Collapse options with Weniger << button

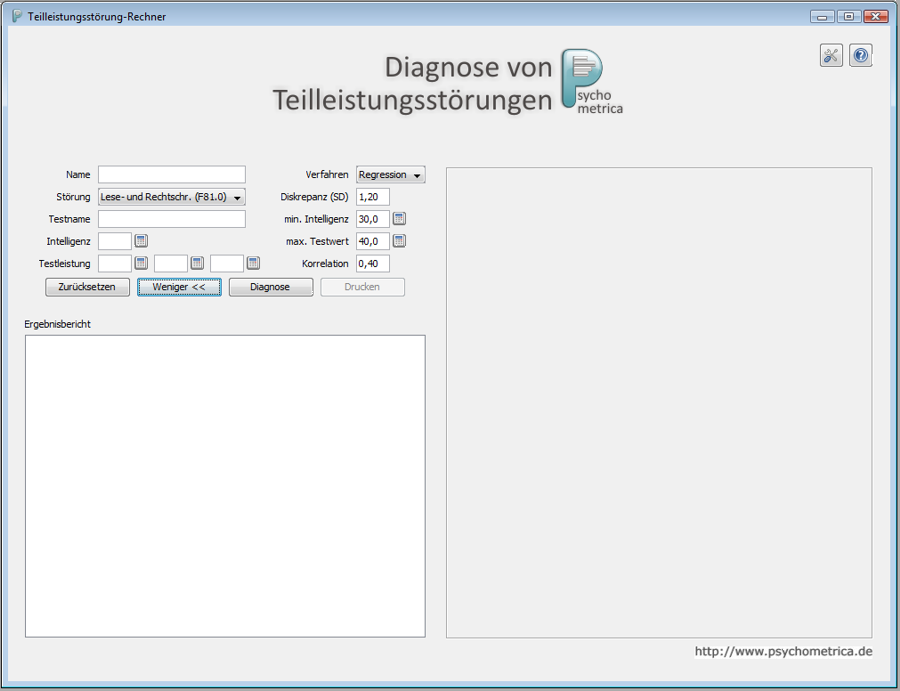(x=179, y=287)
